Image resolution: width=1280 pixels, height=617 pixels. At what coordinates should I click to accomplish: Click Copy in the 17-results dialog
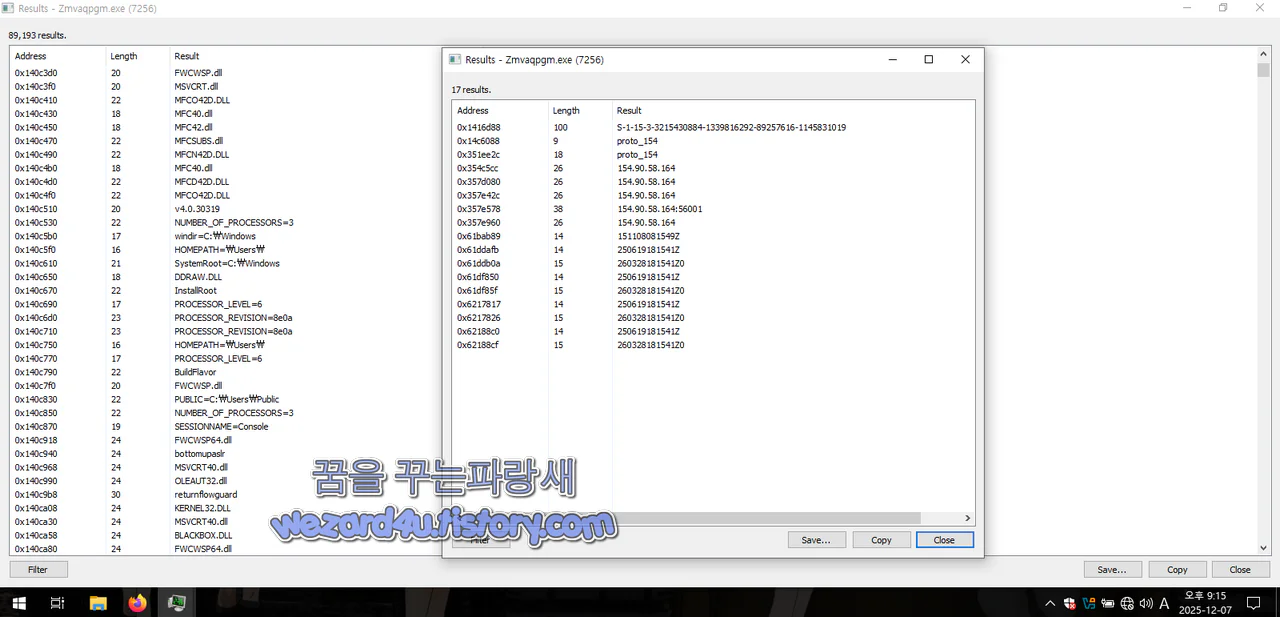[x=880, y=539]
